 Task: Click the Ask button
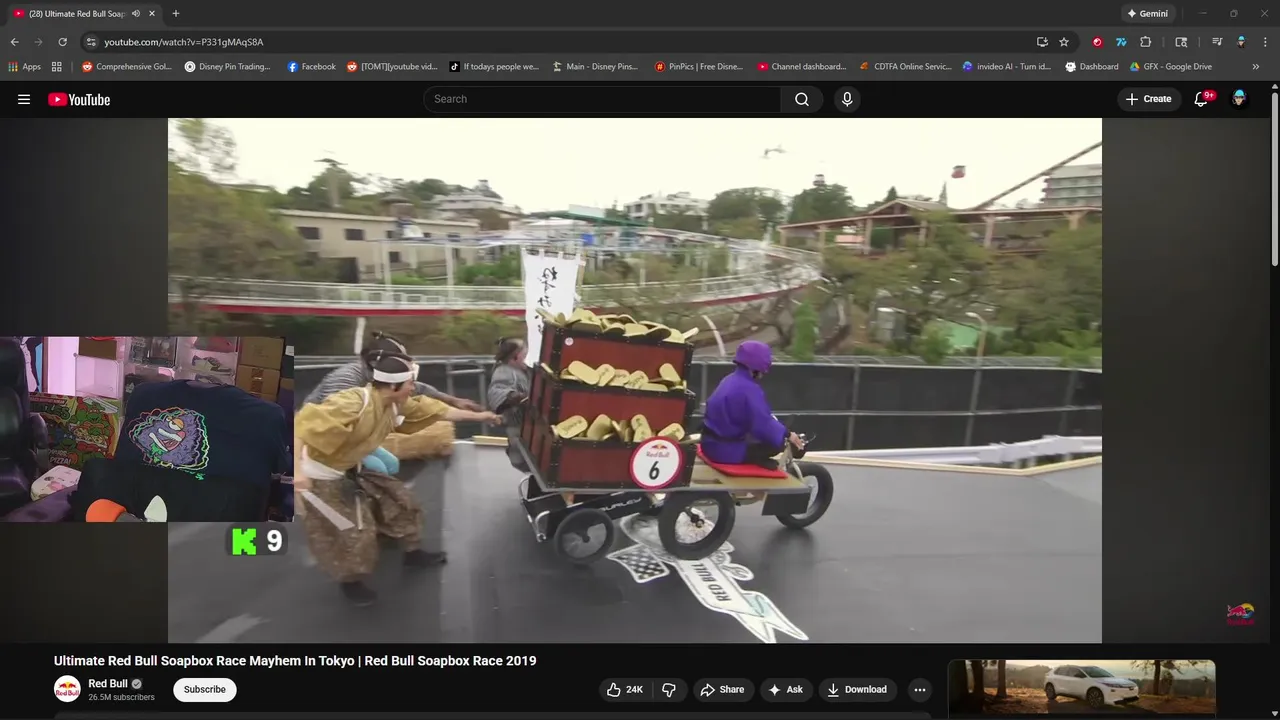[x=785, y=689]
